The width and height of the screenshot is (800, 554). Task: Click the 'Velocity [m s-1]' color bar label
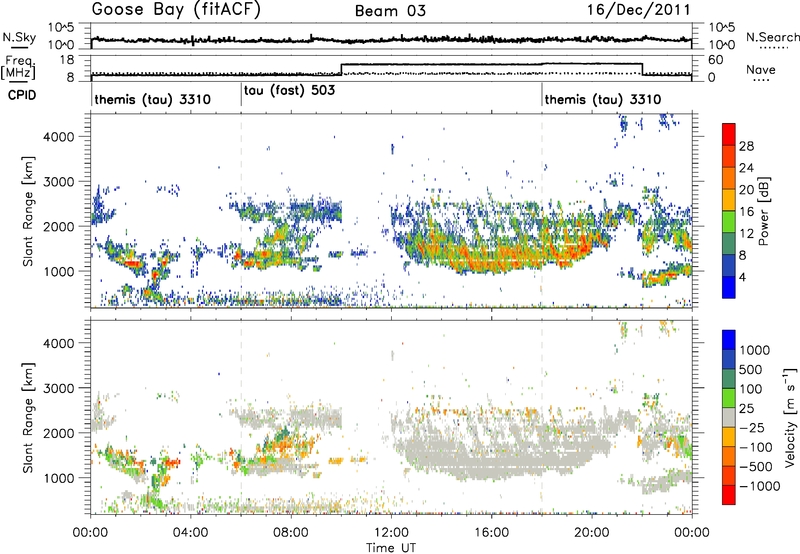pos(790,416)
